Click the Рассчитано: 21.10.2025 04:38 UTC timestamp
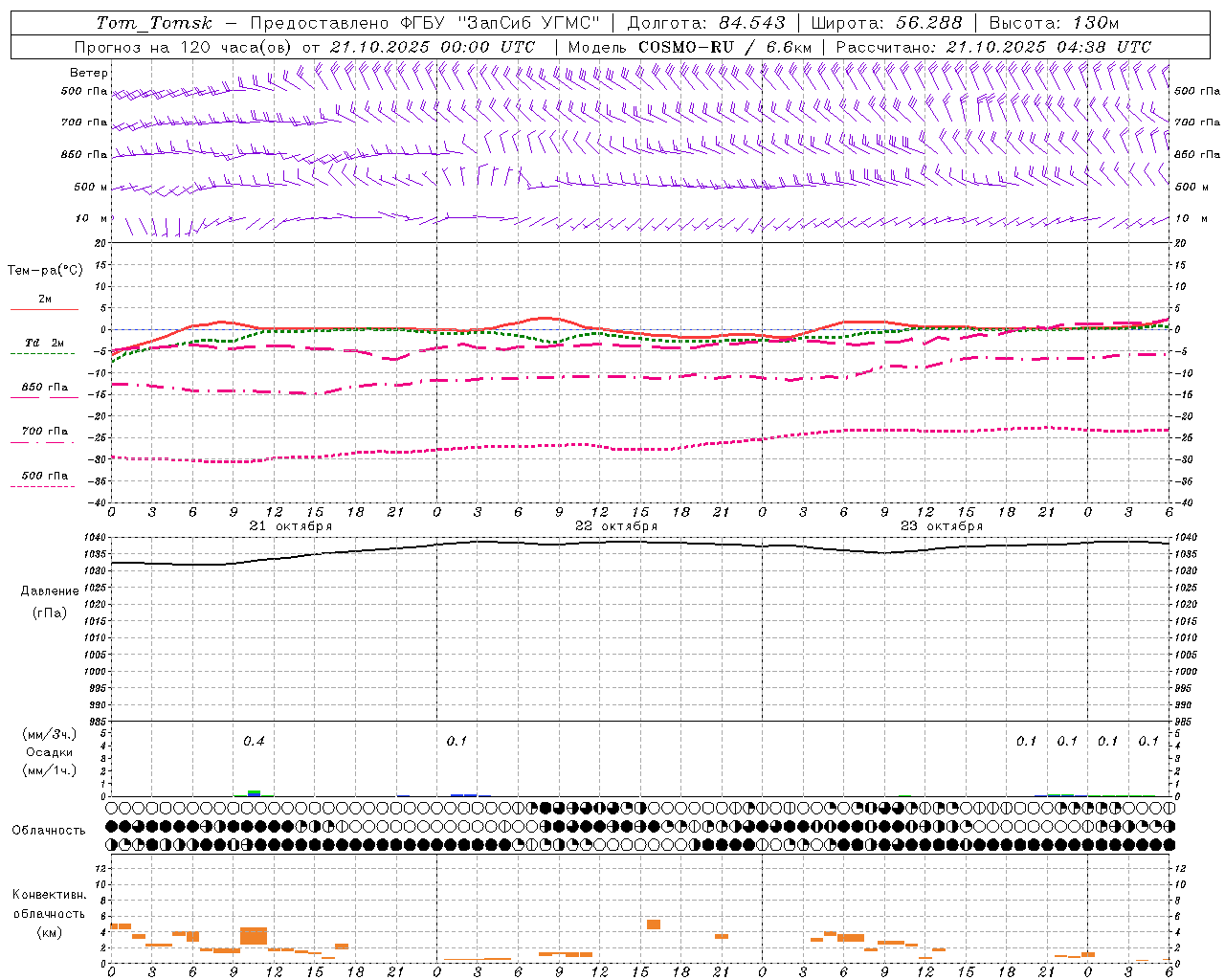This screenshot has width=1225, height=980. [x=993, y=47]
